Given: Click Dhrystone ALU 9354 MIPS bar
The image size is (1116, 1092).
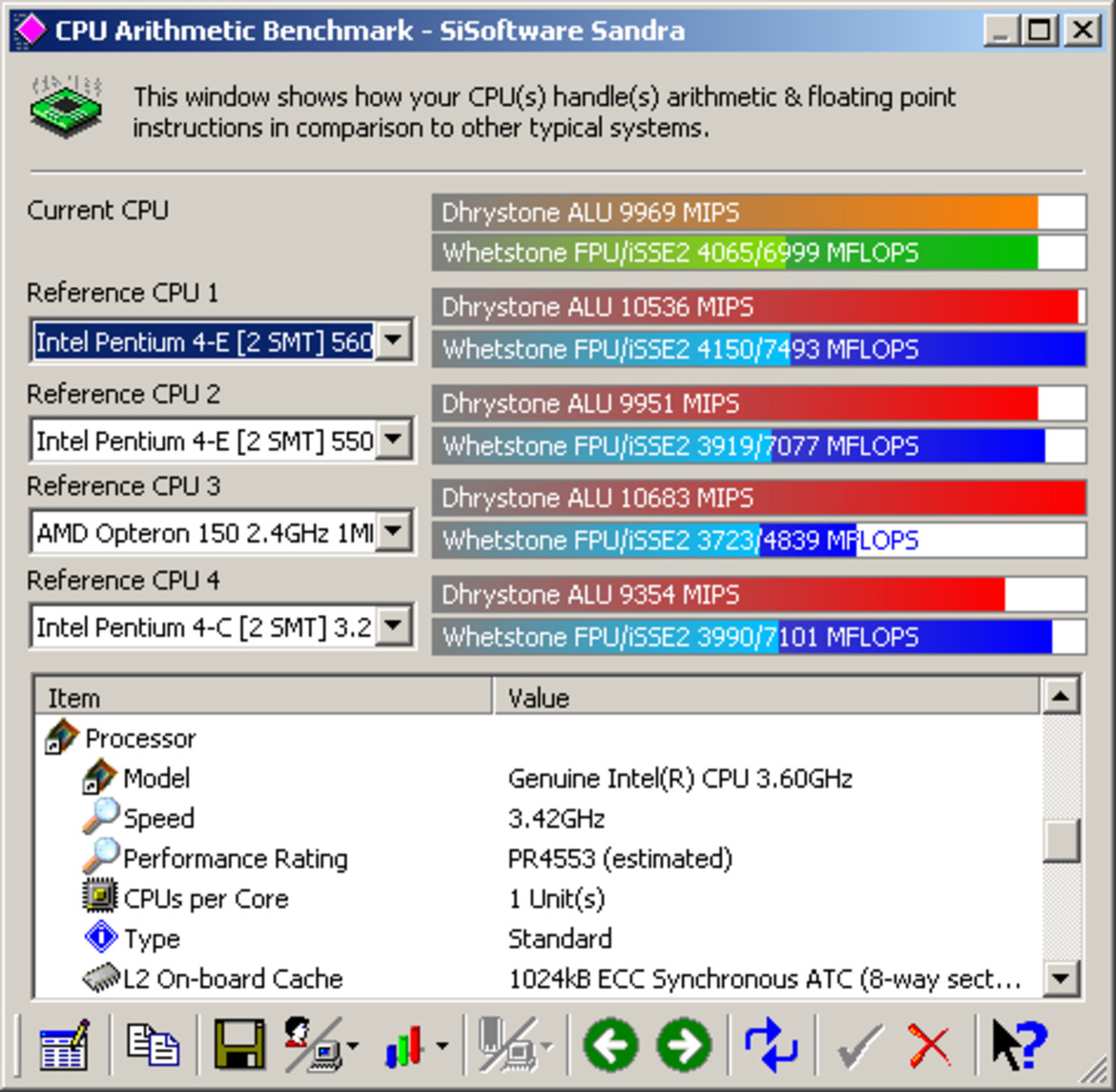Looking at the screenshot, I should pyautogui.click(x=758, y=594).
